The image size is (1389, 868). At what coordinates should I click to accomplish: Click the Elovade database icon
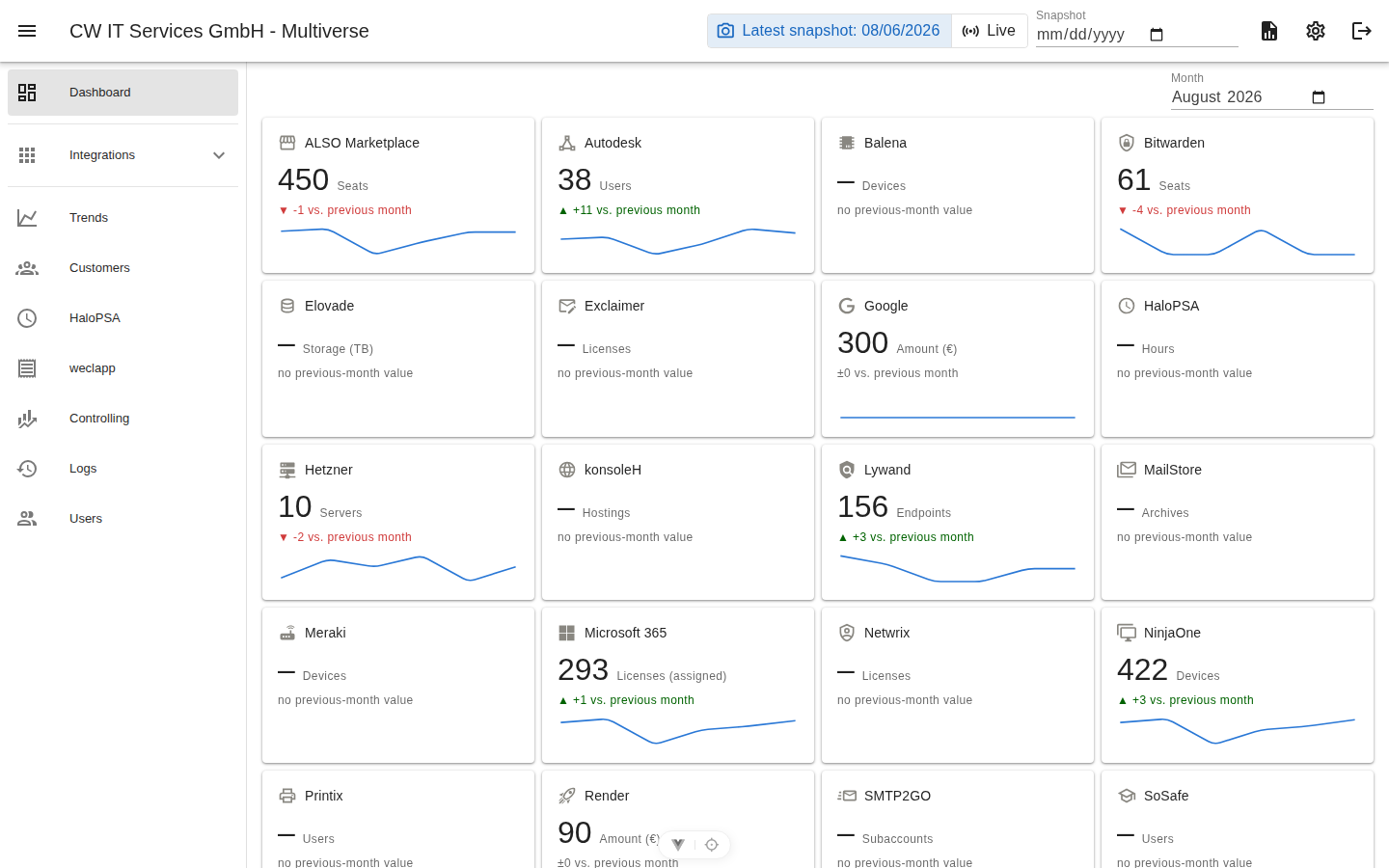pyautogui.click(x=287, y=306)
